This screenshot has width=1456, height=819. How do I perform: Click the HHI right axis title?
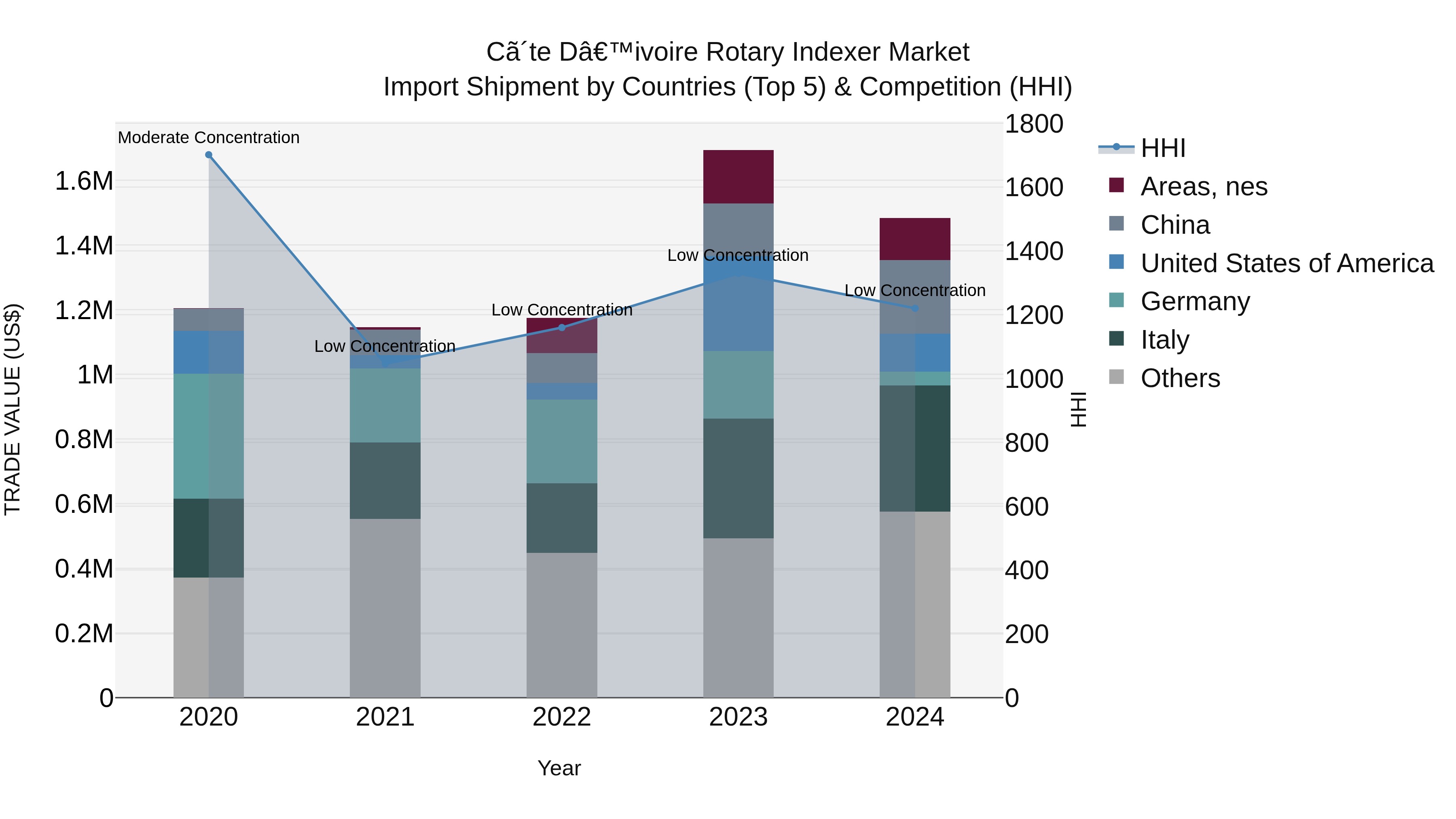click(1078, 409)
